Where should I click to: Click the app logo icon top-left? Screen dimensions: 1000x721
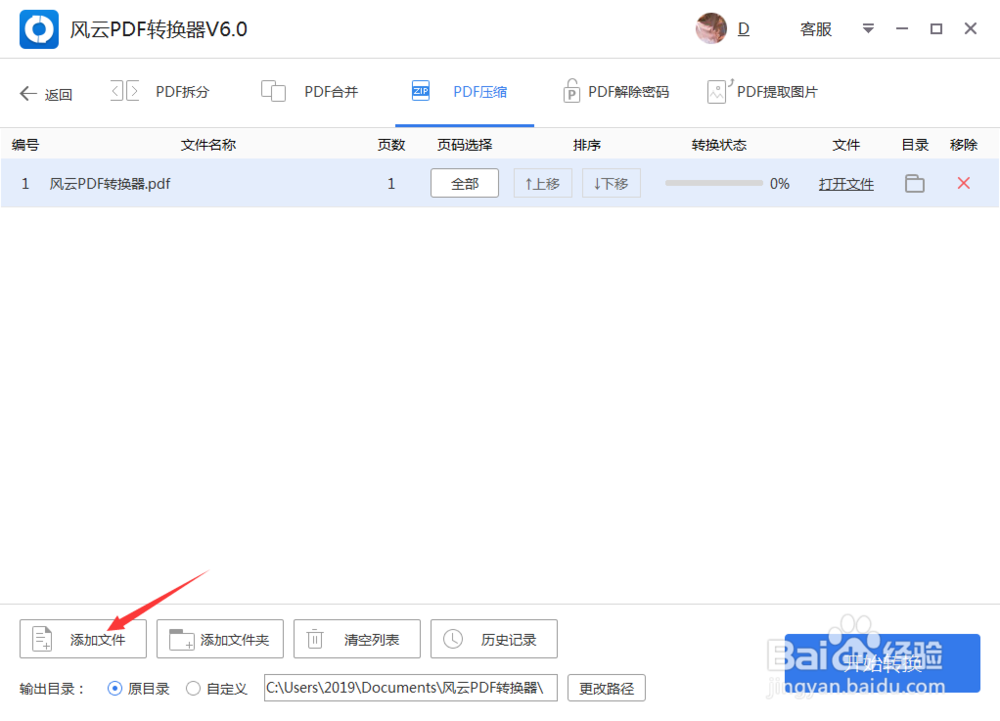(x=38, y=29)
